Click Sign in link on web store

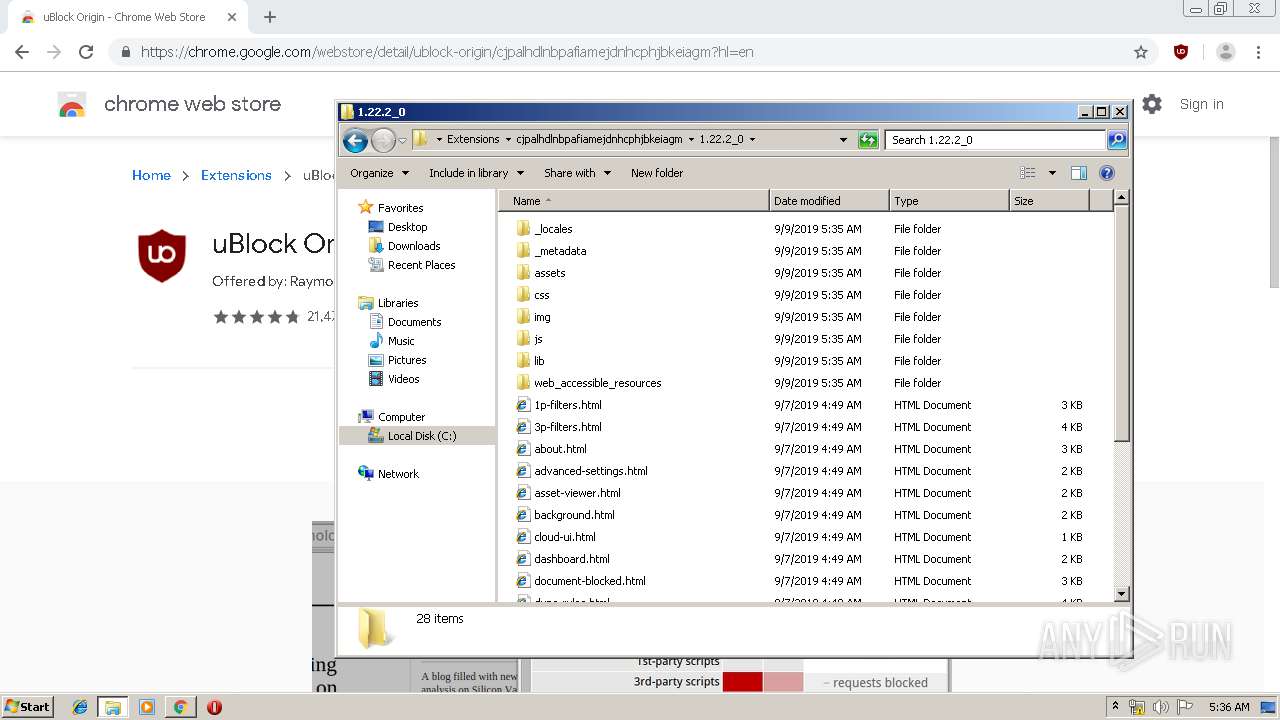1201,104
